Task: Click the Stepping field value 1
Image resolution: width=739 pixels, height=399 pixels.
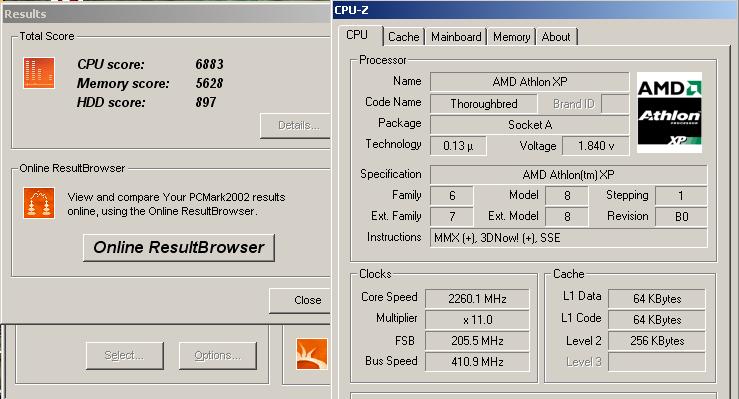Action: point(681,195)
